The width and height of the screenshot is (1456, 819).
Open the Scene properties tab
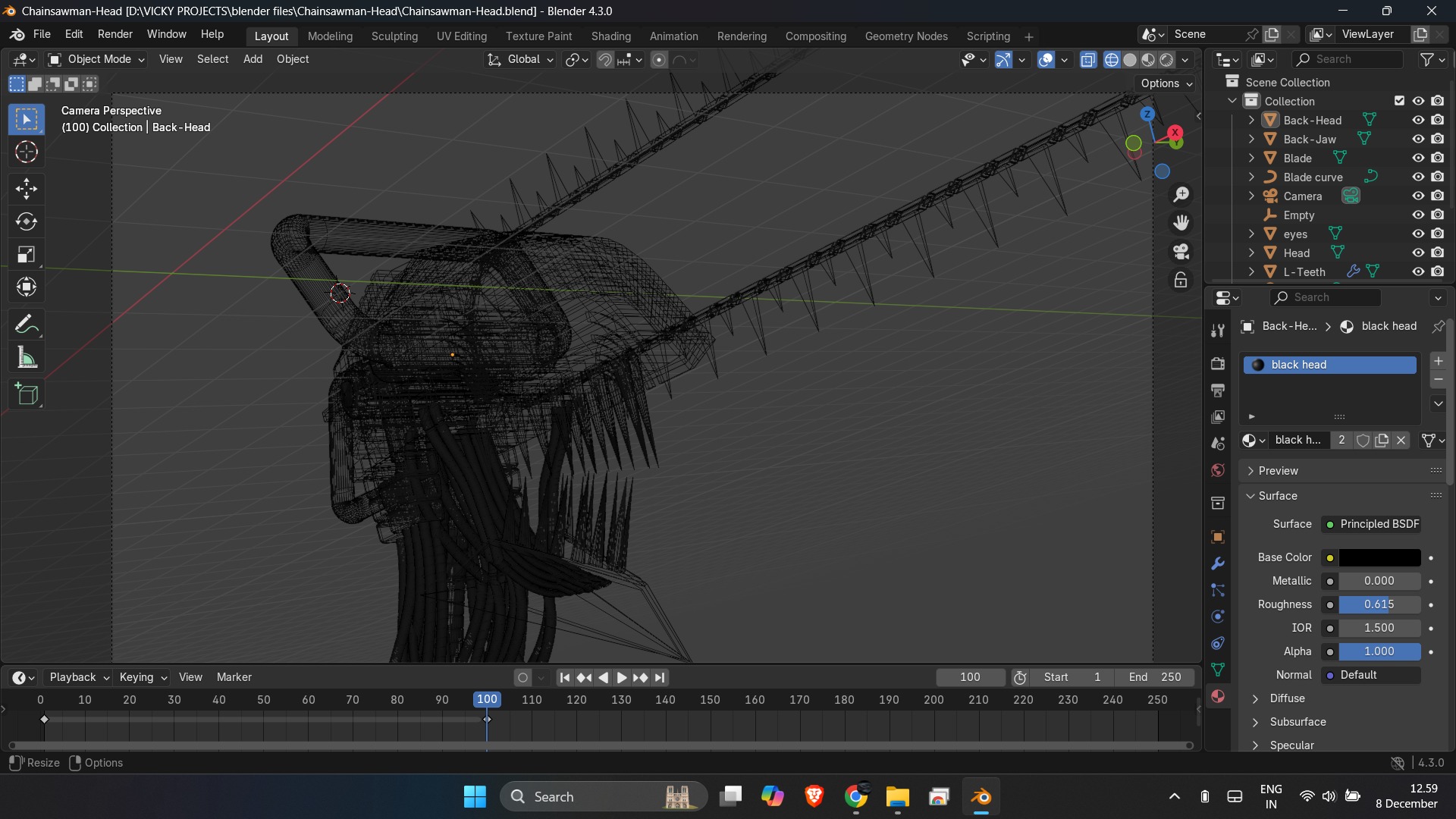[x=1218, y=443]
